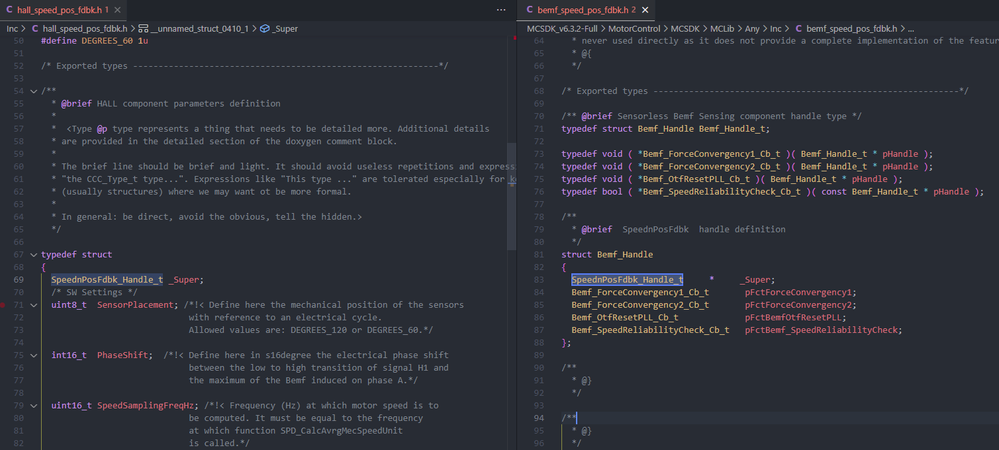Click the _Super field icon in breadcrumb
Viewport: 999px width, 450px height.
pyautogui.click(x=265, y=28)
